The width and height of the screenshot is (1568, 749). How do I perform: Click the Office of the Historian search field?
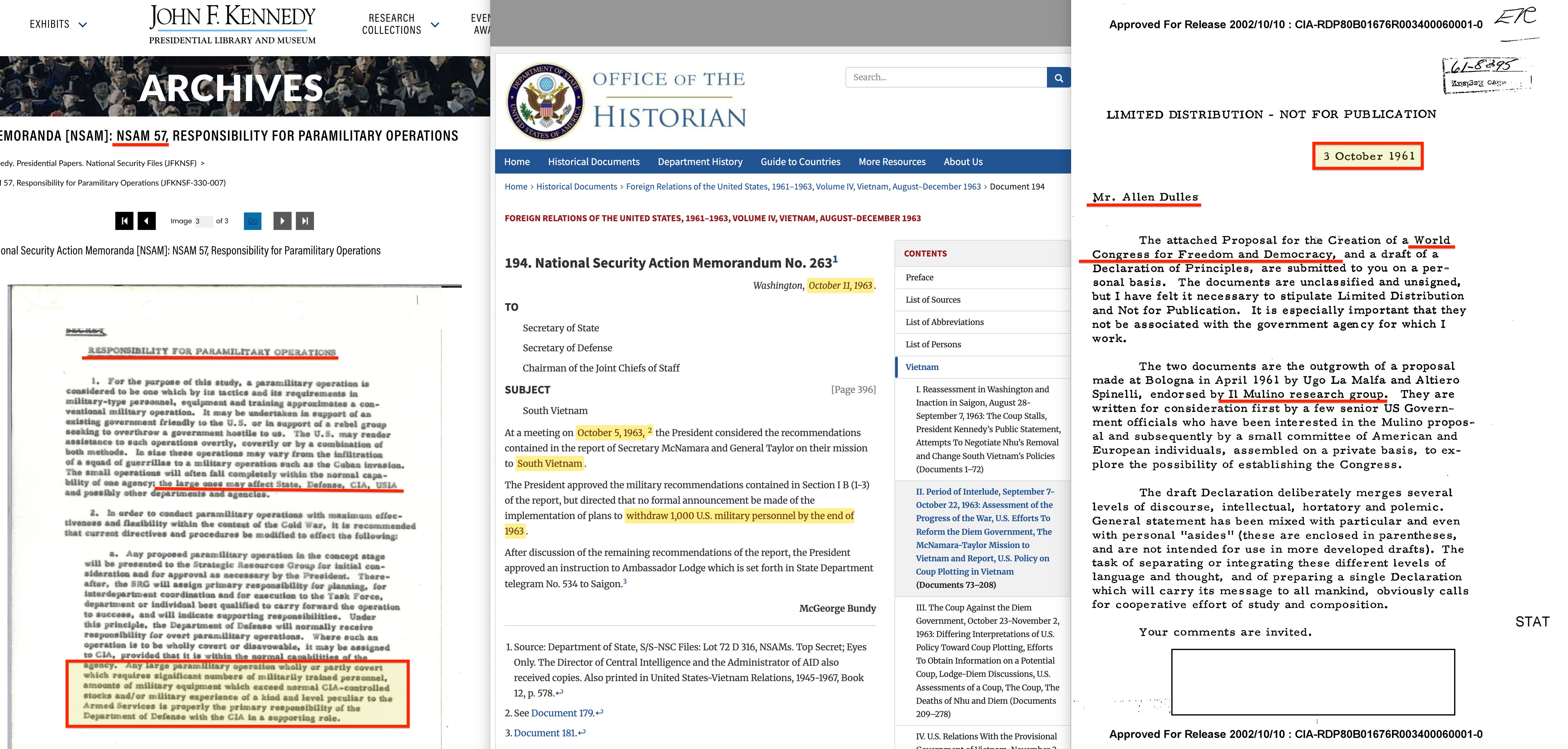pos(946,77)
